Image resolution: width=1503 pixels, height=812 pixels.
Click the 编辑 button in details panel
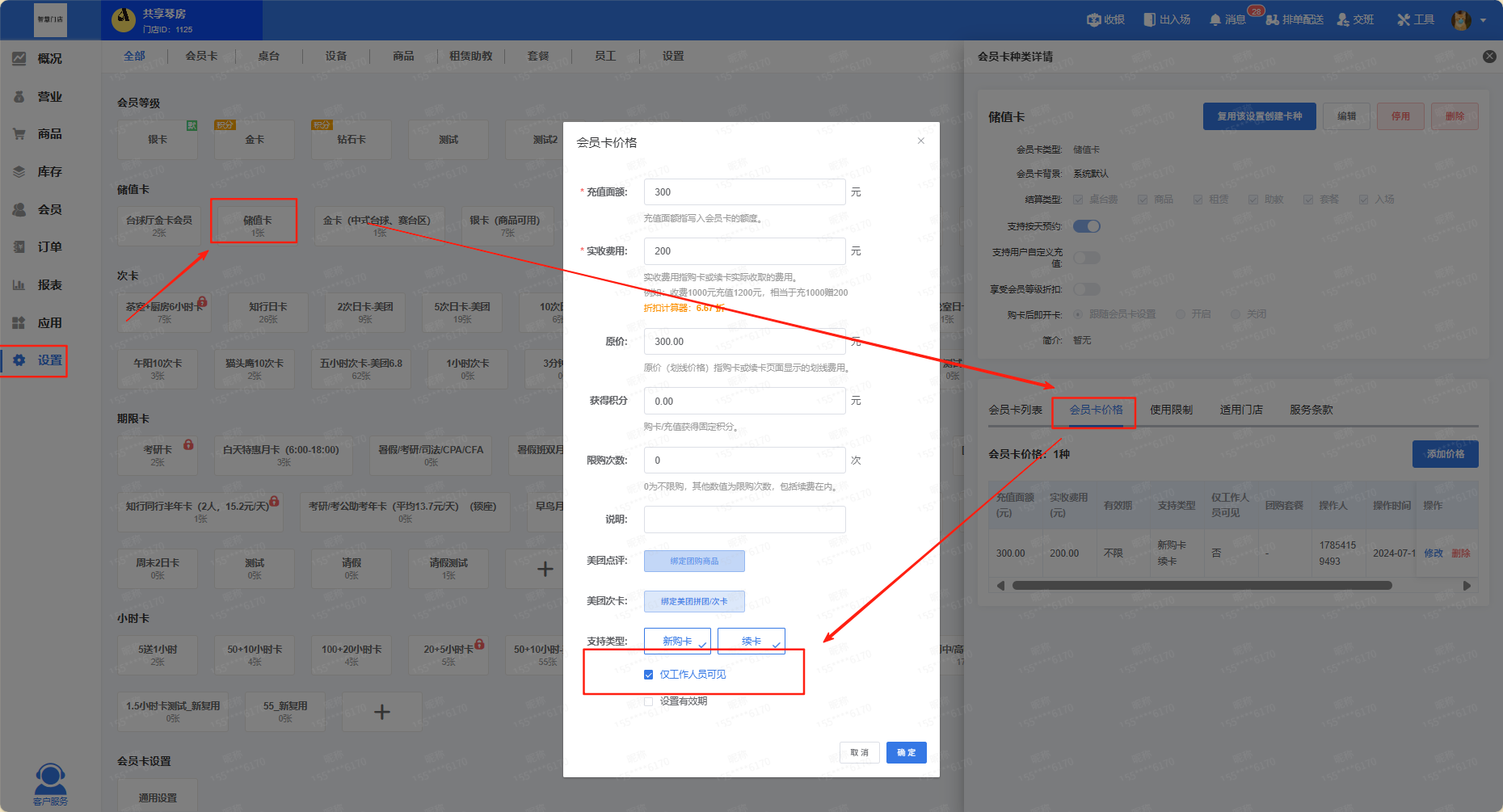pos(1346,116)
